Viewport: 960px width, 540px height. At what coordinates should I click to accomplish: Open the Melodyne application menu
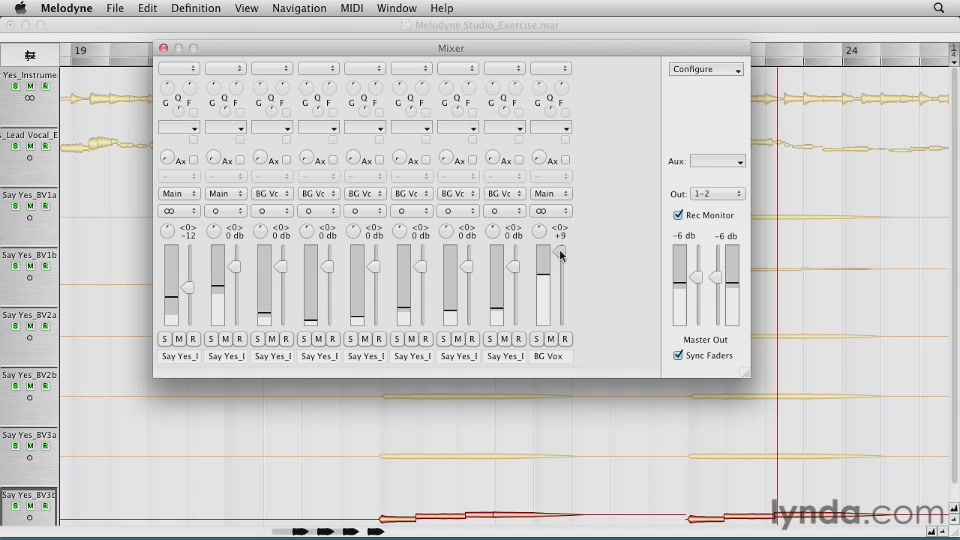tap(66, 8)
